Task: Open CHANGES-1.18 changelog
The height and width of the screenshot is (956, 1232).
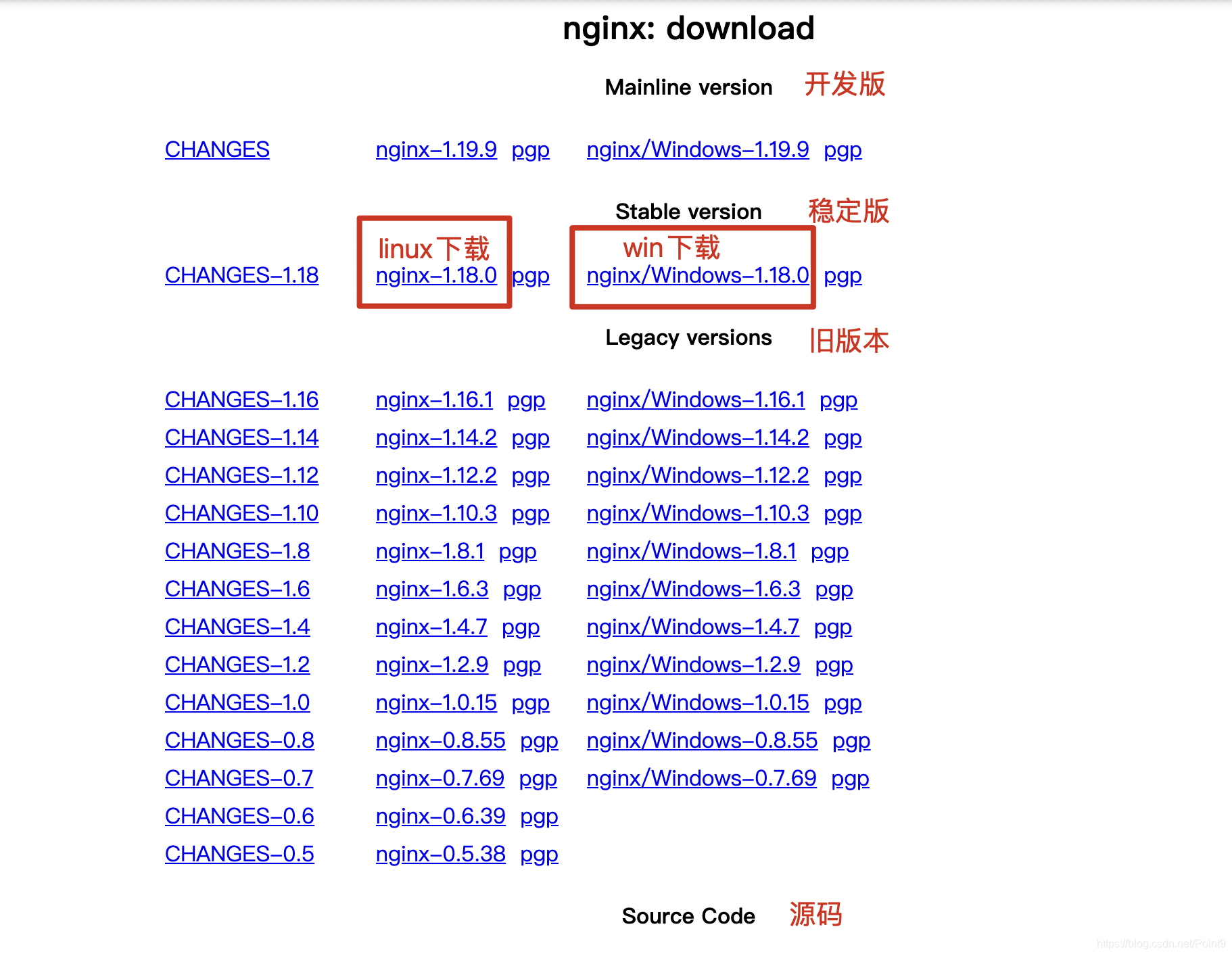Action: [x=241, y=275]
